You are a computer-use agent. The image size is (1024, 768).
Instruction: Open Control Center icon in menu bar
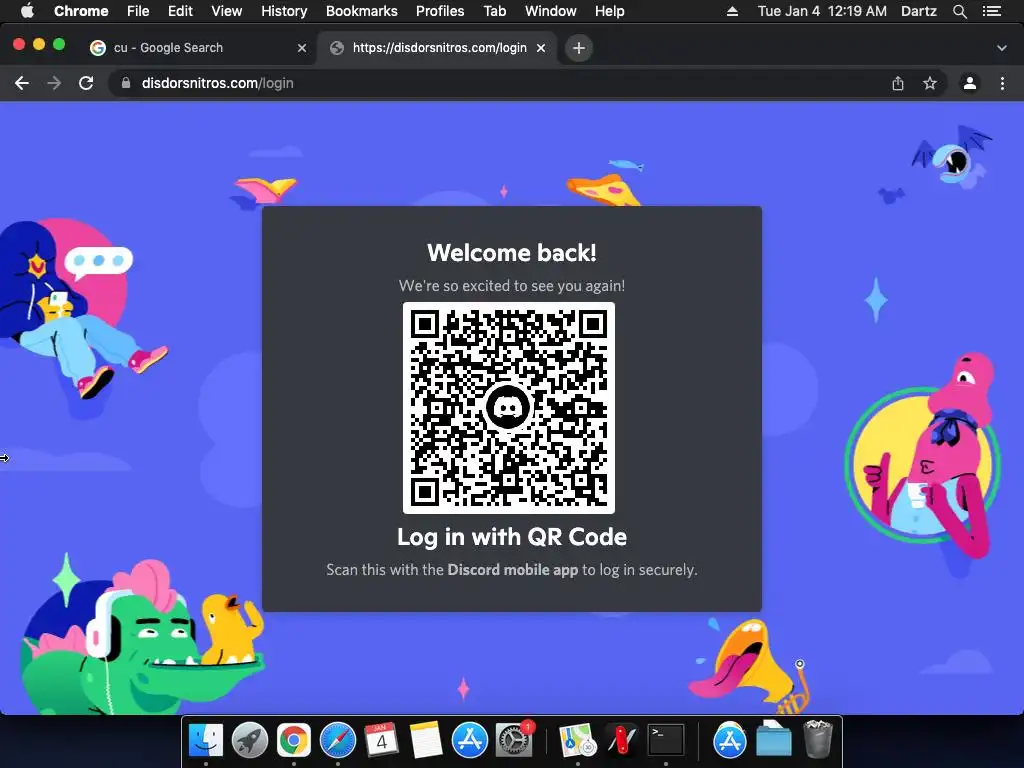point(992,11)
